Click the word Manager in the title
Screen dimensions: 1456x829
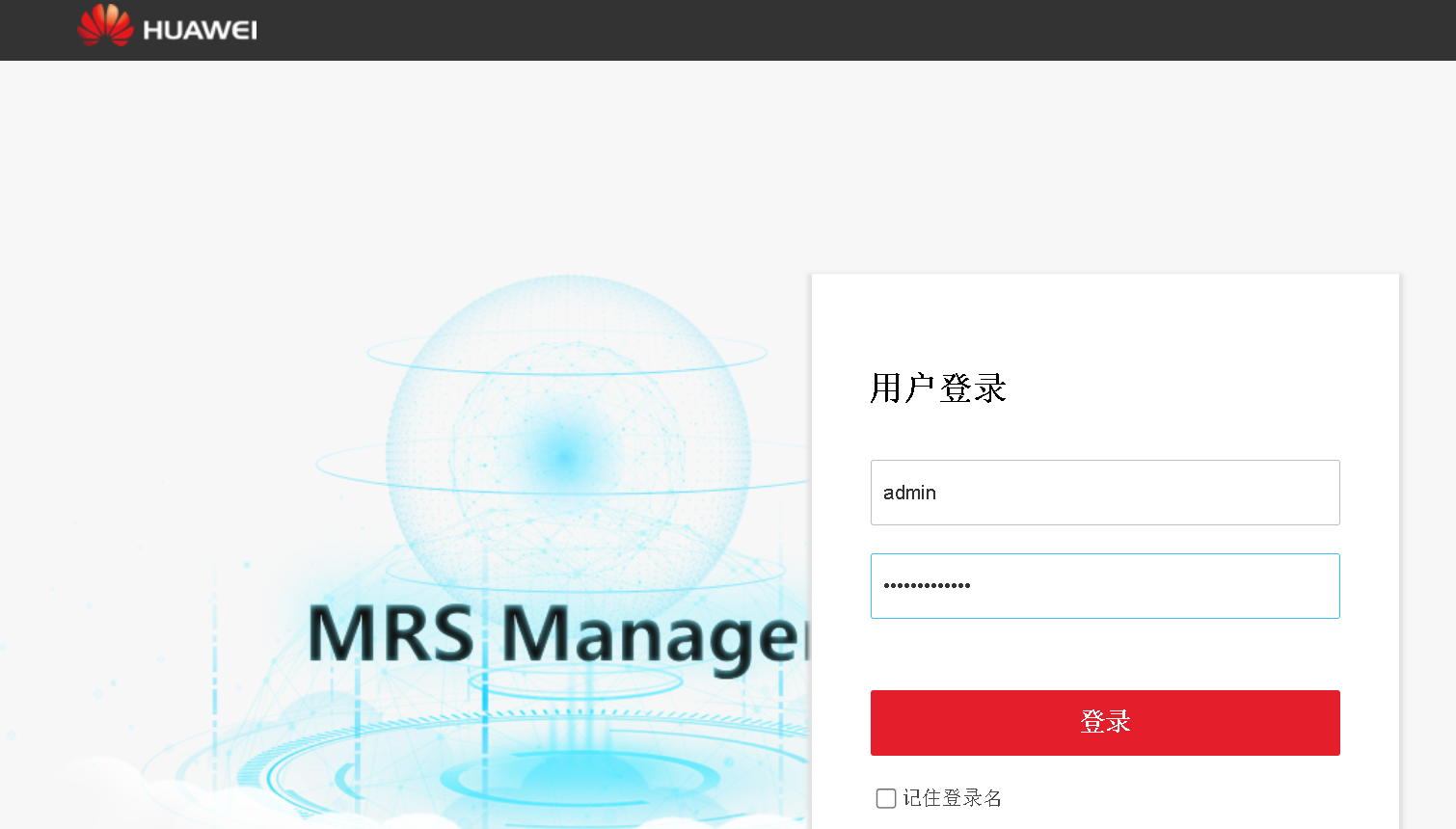click(651, 636)
